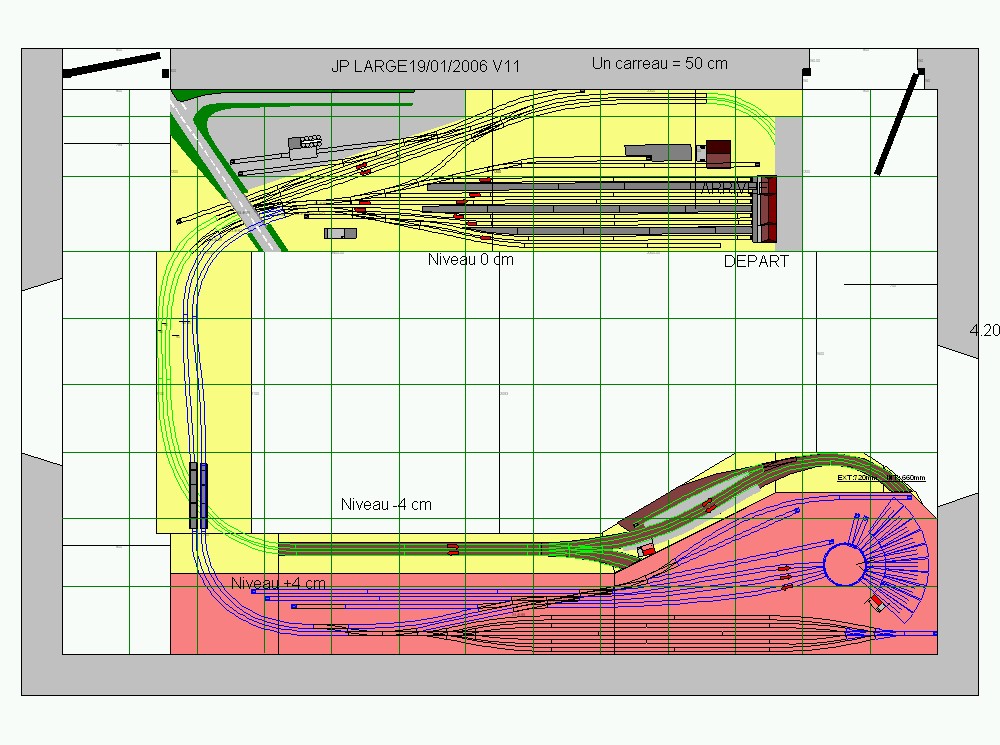This screenshot has height=745, width=1000.
Task: Select the small red-roofed building near ramp
Action: click(646, 549)
